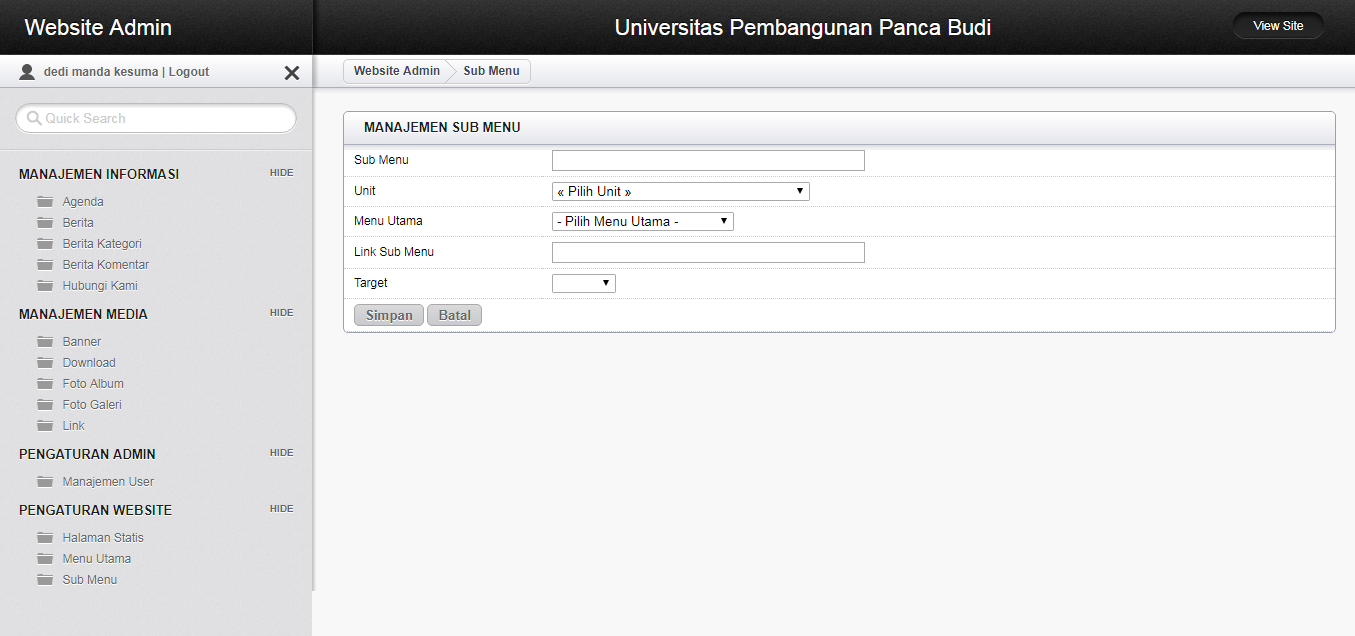Click the folder icon beside Foto Galeri
This screenshot has height=636, width=1355.
point(45,405)
